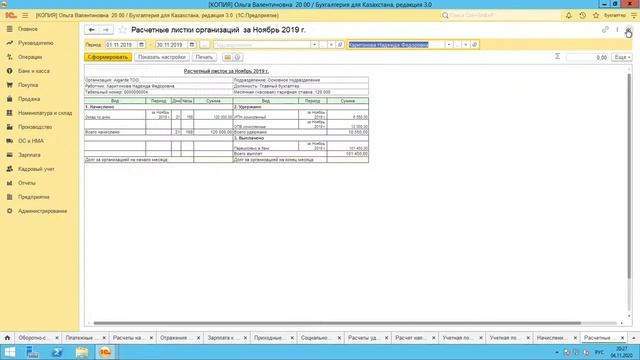Open the history clock icon
640x360 pixels.
tap(582, 16)
